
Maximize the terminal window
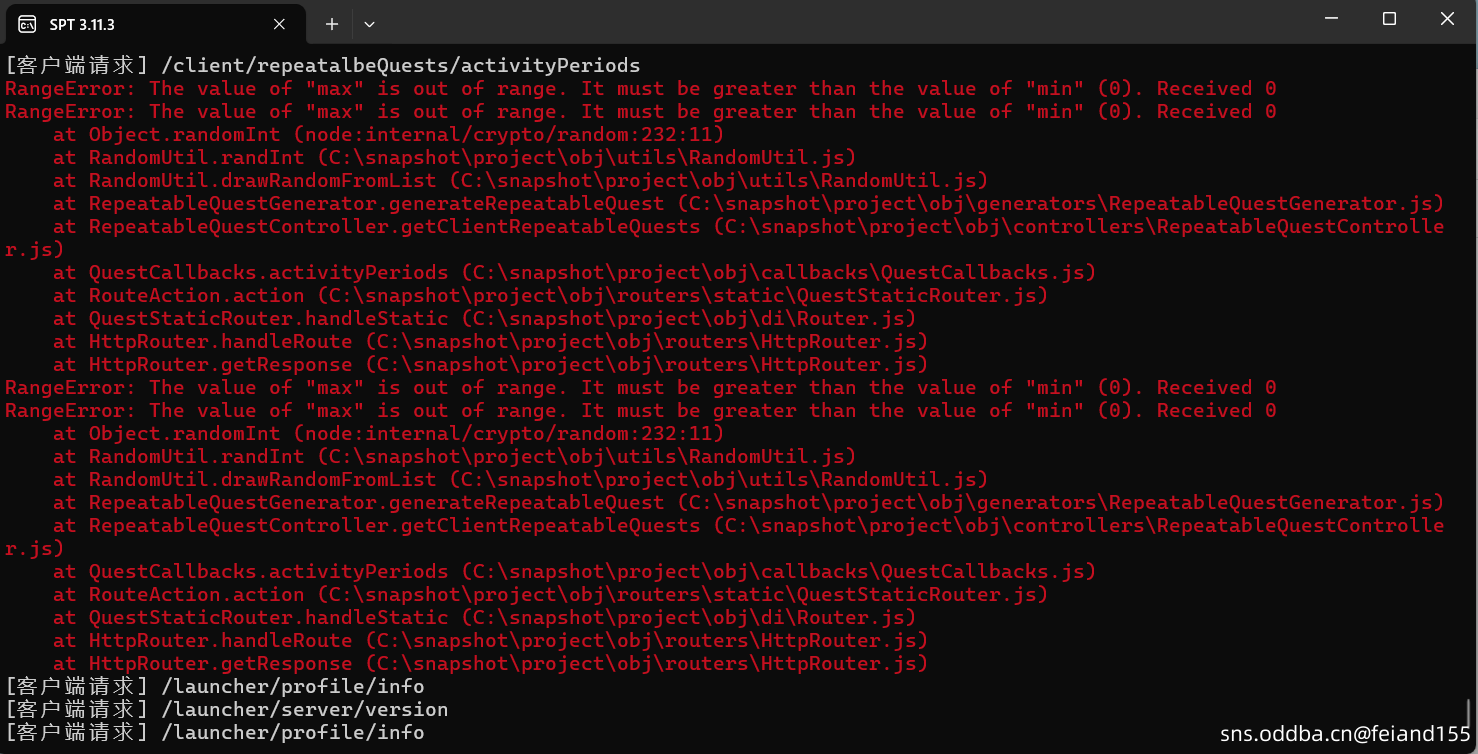tap(1389, 19)
